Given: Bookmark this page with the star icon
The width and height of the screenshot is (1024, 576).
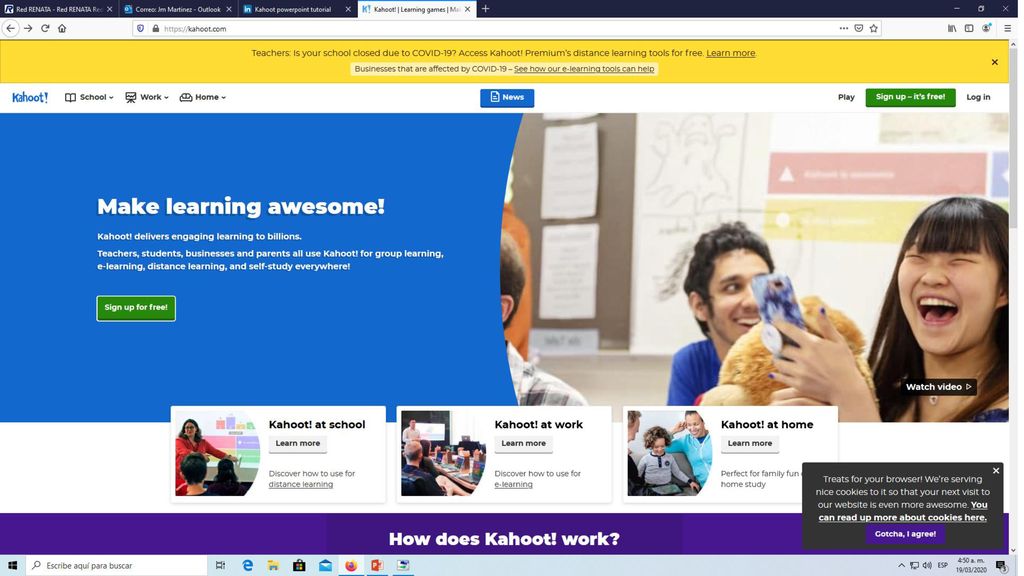Looking at the screenshot, I should pos(874,28).
